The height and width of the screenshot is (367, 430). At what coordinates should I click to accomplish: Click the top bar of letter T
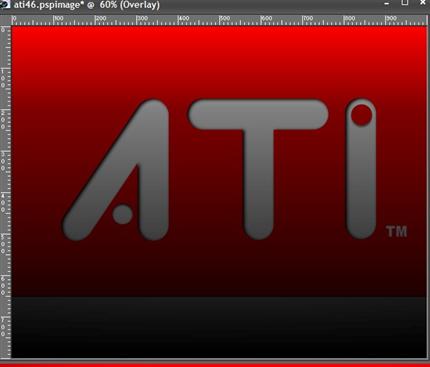258,114
